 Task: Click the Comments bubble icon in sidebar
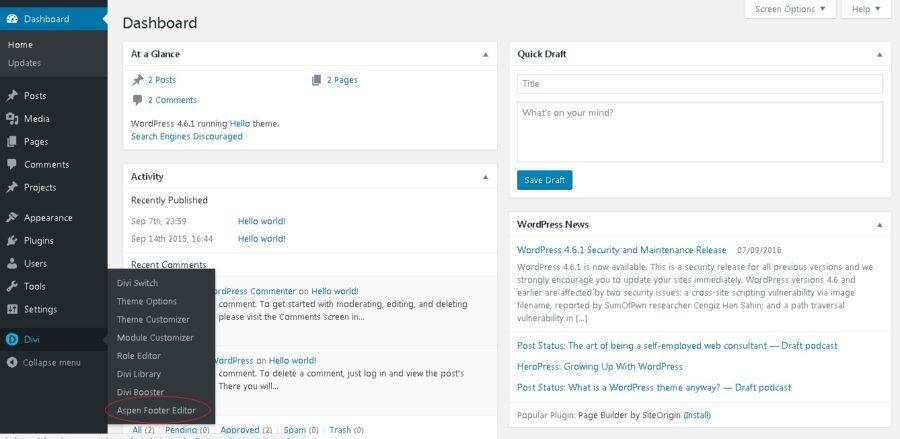12,165
